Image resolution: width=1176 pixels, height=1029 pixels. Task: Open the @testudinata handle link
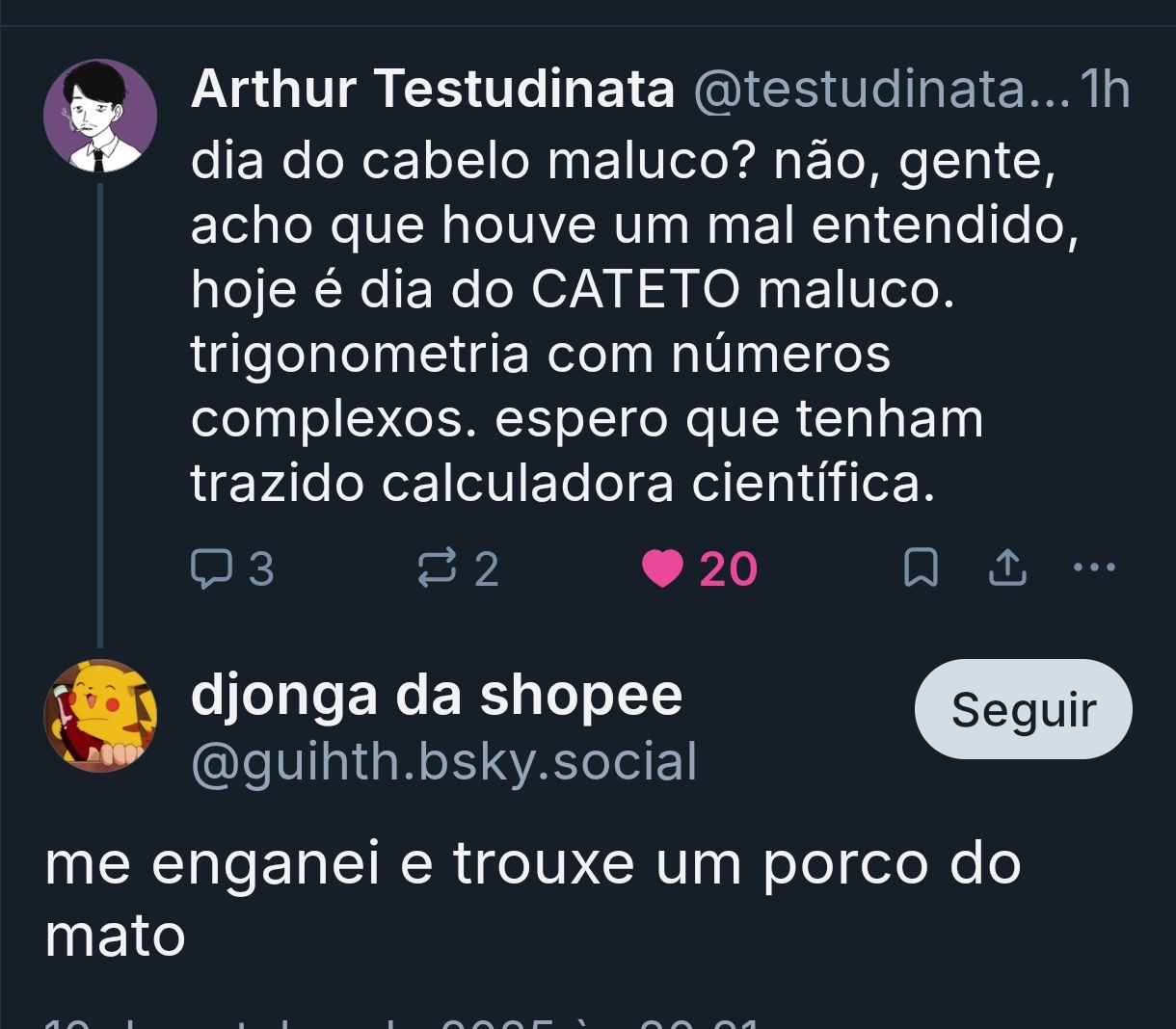879,90
